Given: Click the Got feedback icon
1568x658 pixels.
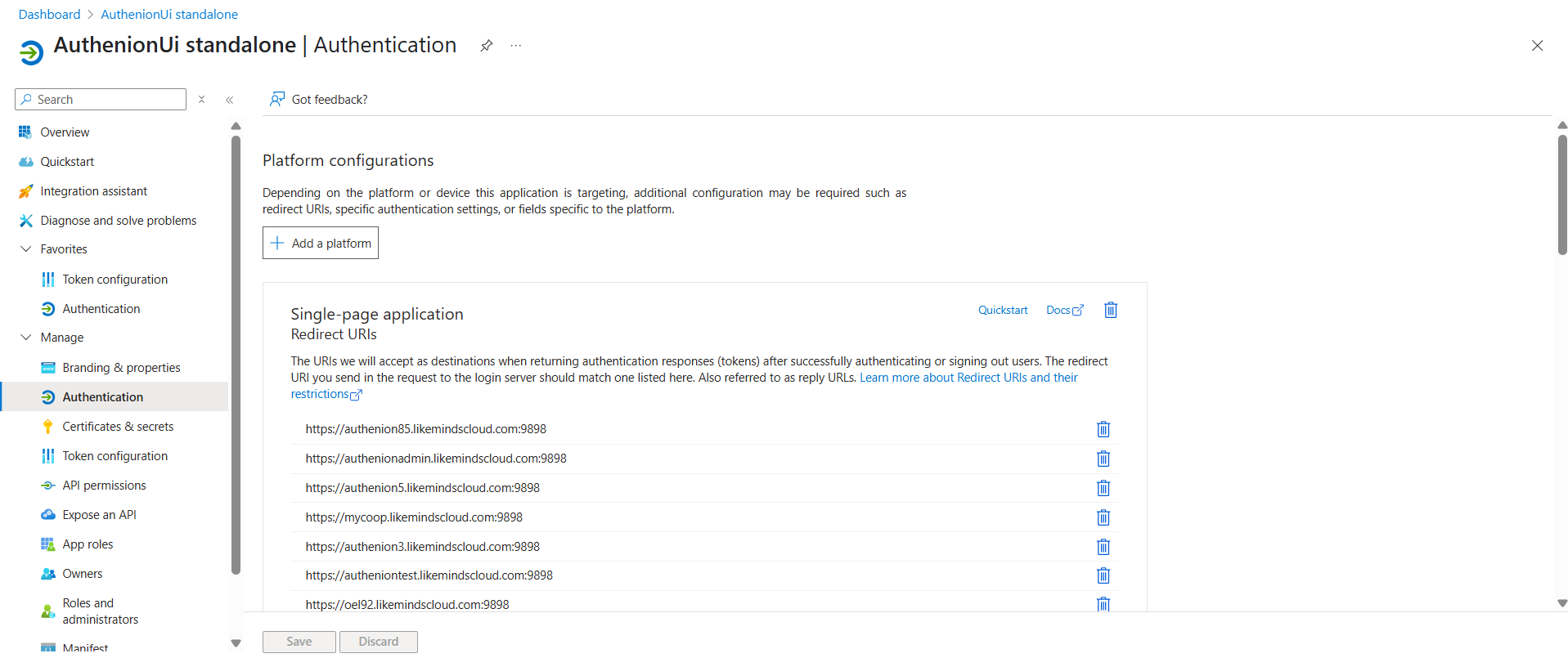Looking at the screenshot, I should 277,99.
